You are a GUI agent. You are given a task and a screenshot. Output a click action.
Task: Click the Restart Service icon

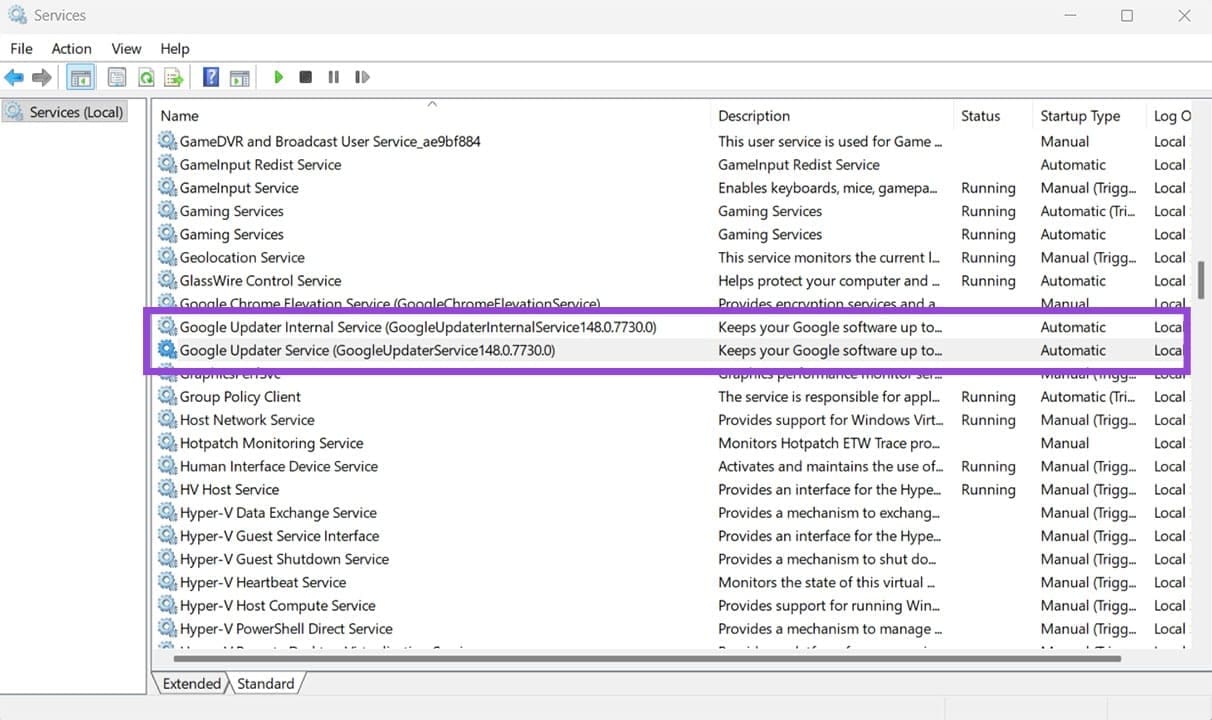362,77
